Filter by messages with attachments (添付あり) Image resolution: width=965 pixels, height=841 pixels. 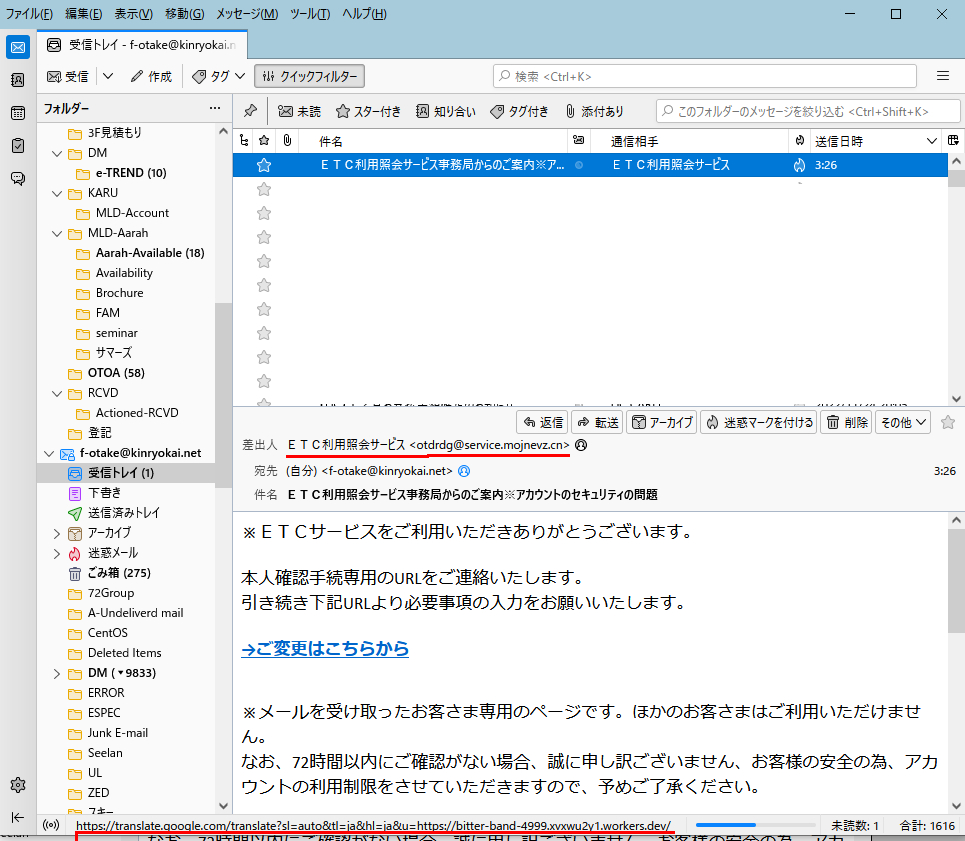594,111
